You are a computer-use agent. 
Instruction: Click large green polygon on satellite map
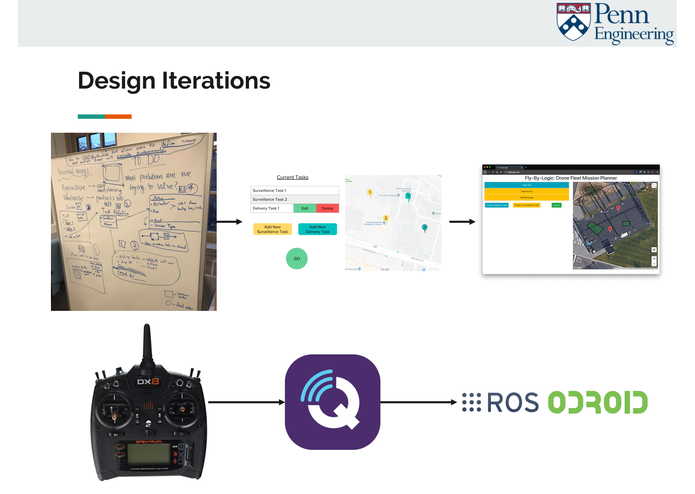pos(593,227)
